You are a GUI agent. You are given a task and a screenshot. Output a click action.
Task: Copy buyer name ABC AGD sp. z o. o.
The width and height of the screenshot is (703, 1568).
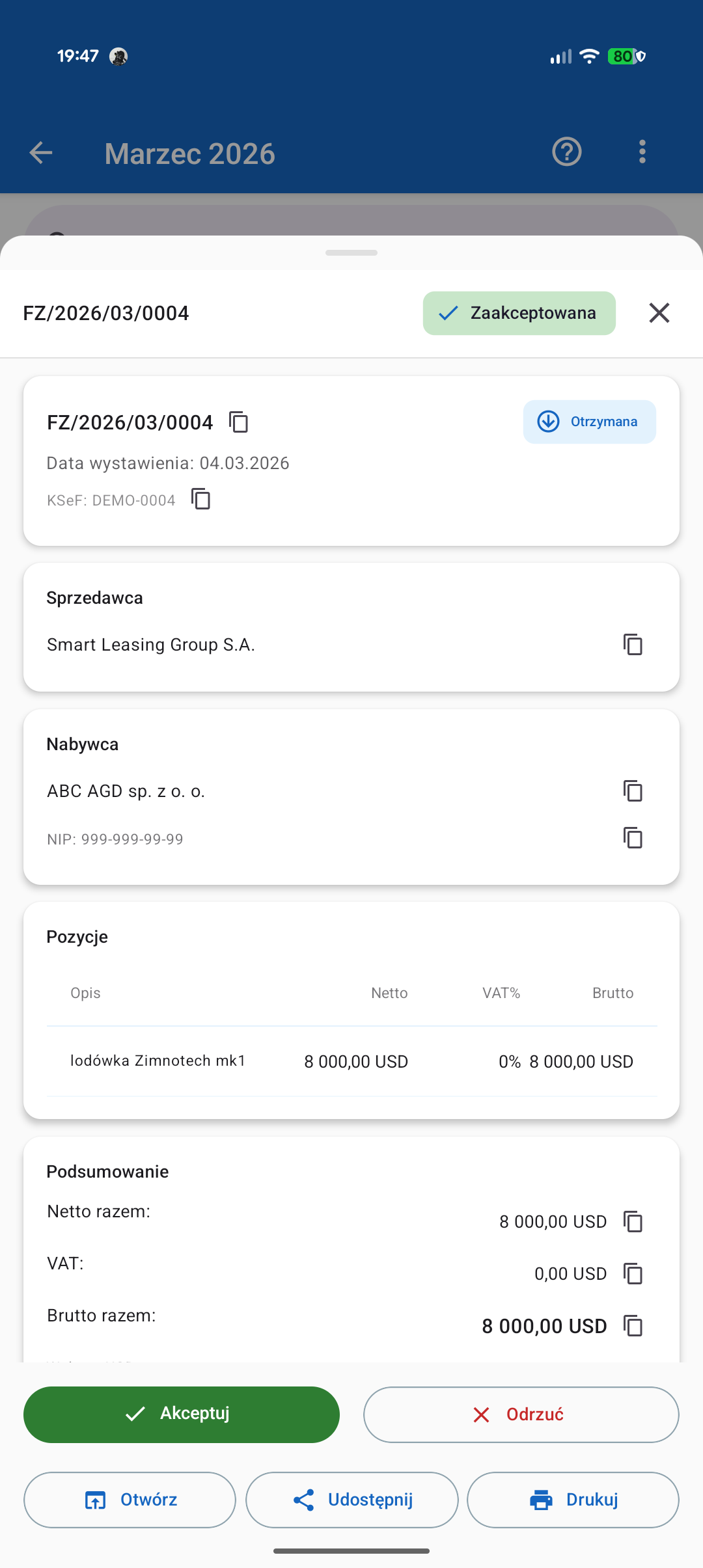(x=633, y=791)
